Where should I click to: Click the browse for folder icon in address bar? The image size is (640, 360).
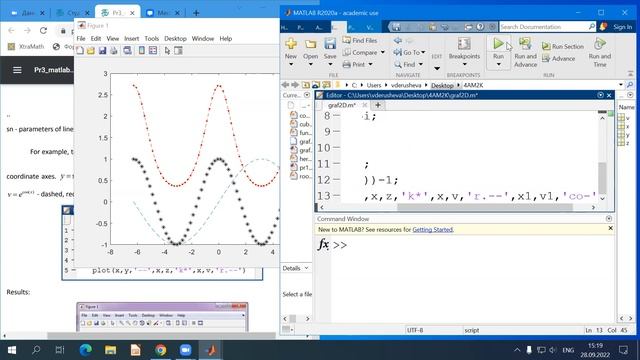point(316,85)
